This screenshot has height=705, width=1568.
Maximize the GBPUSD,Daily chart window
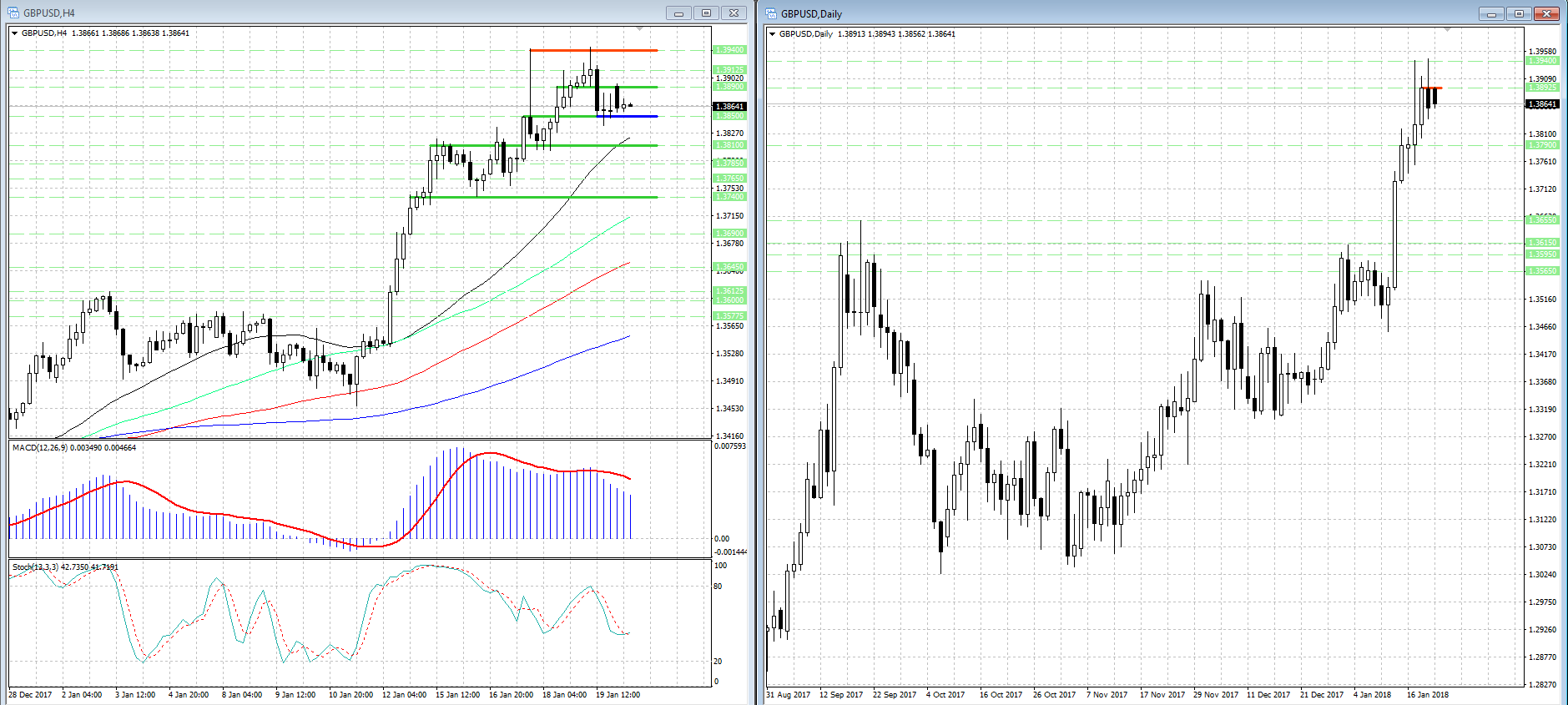1519,13
